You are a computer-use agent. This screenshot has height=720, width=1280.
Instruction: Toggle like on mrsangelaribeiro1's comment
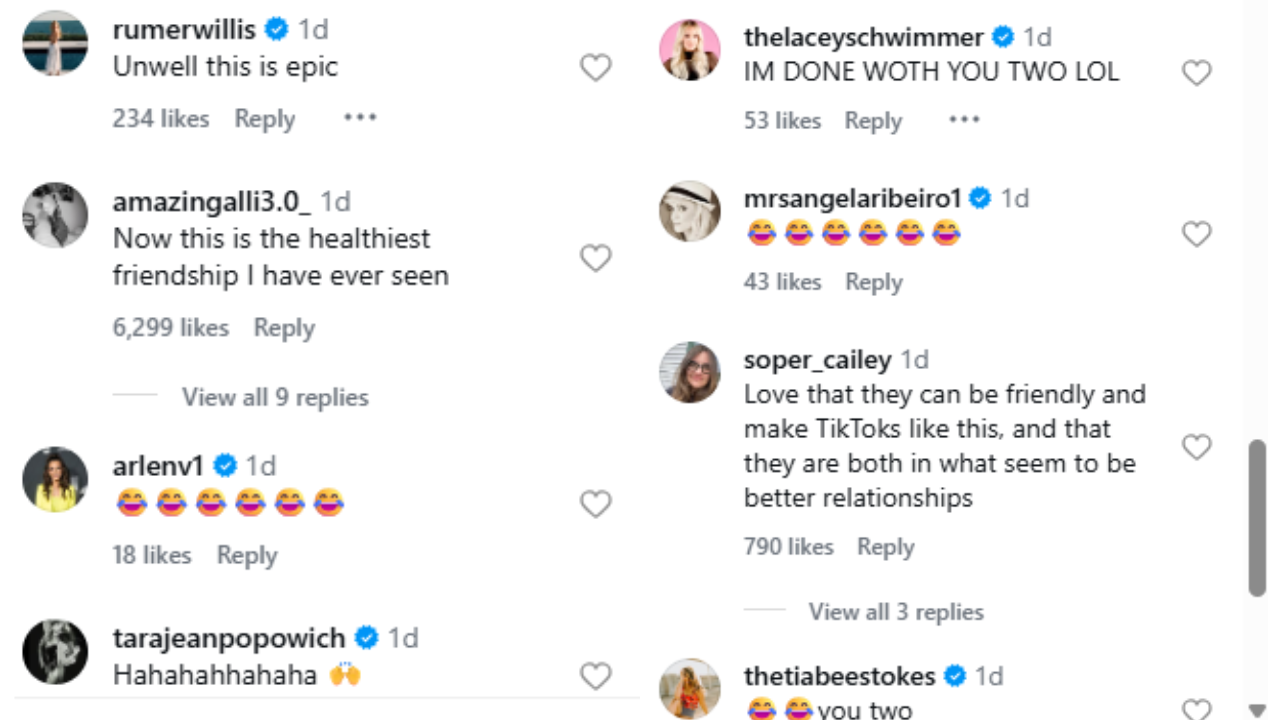tap(1196, 233)
